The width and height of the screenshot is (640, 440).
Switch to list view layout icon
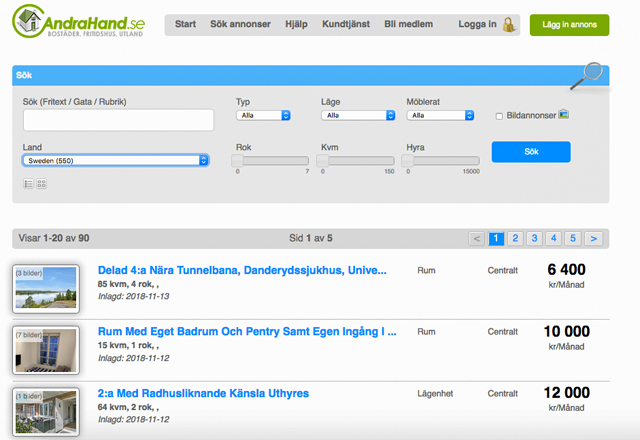coord(28,184)
